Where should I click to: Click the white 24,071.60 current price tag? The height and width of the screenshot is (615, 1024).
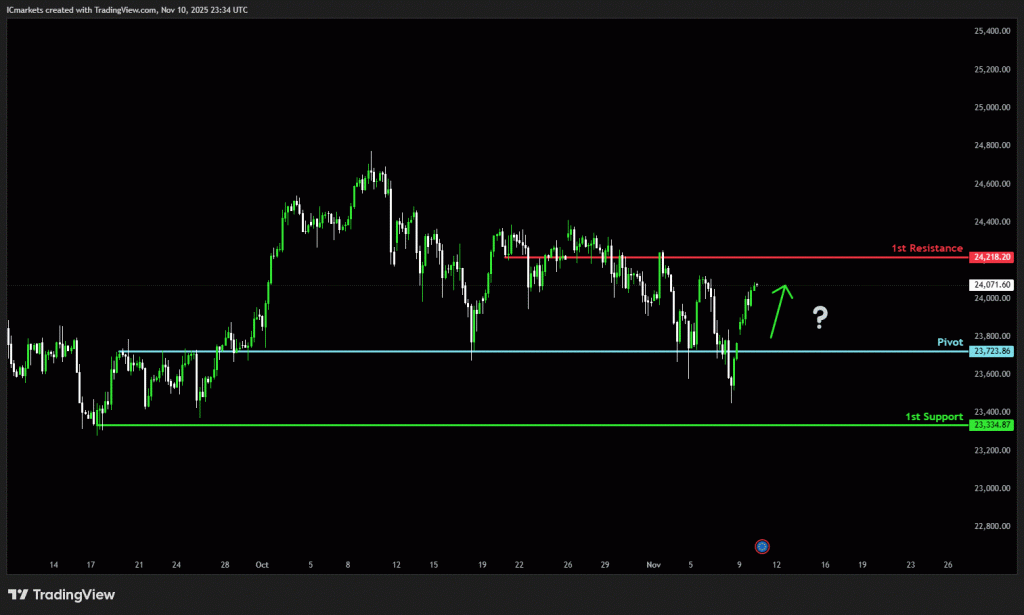click(991, 285)
